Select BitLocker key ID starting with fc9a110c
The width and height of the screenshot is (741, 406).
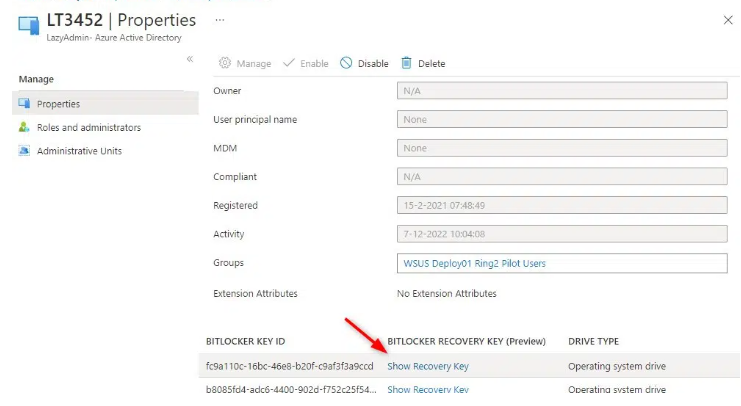tap(289, 366)
